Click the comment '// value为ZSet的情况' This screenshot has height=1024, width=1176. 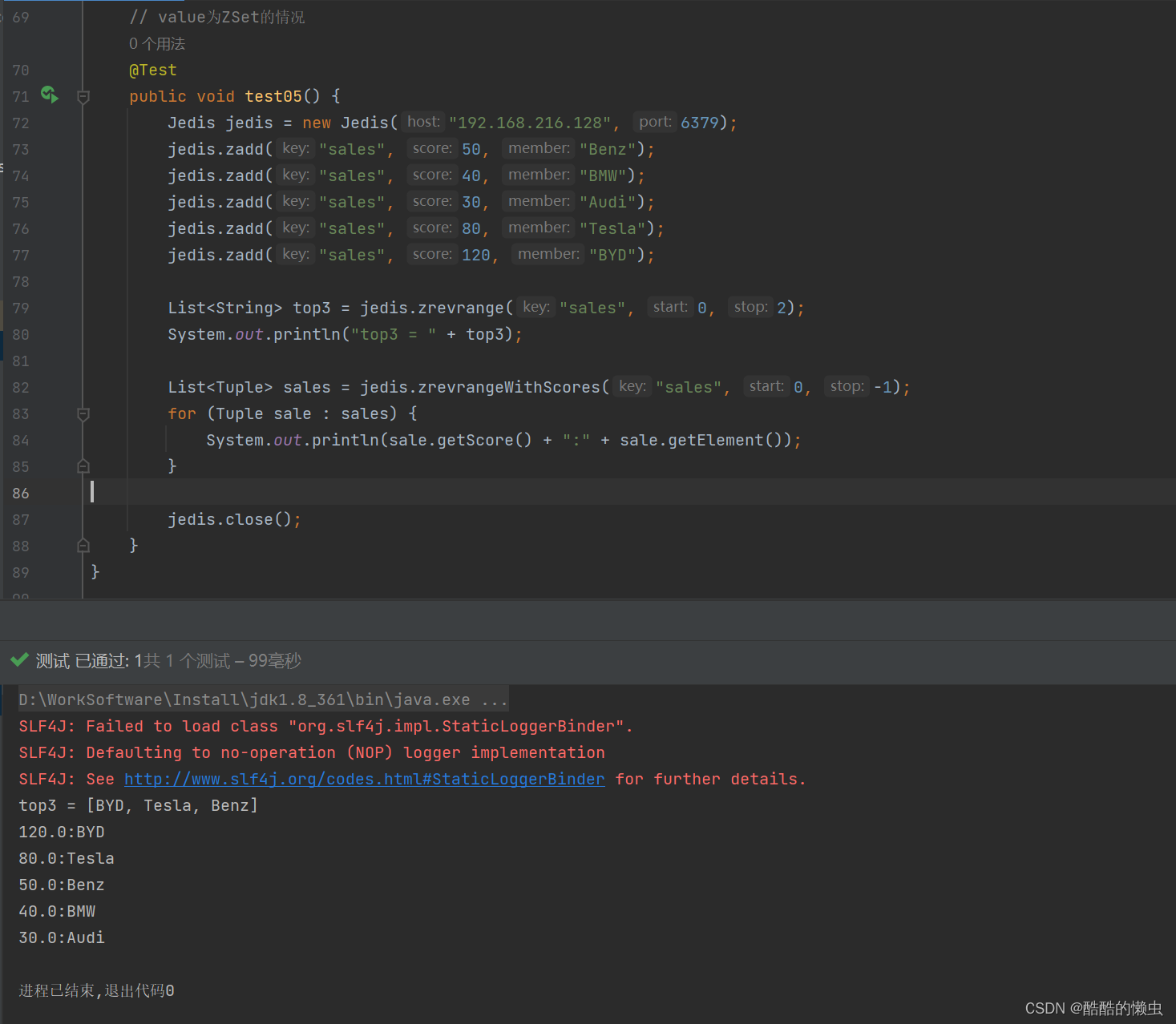click(x=217, y=18)
